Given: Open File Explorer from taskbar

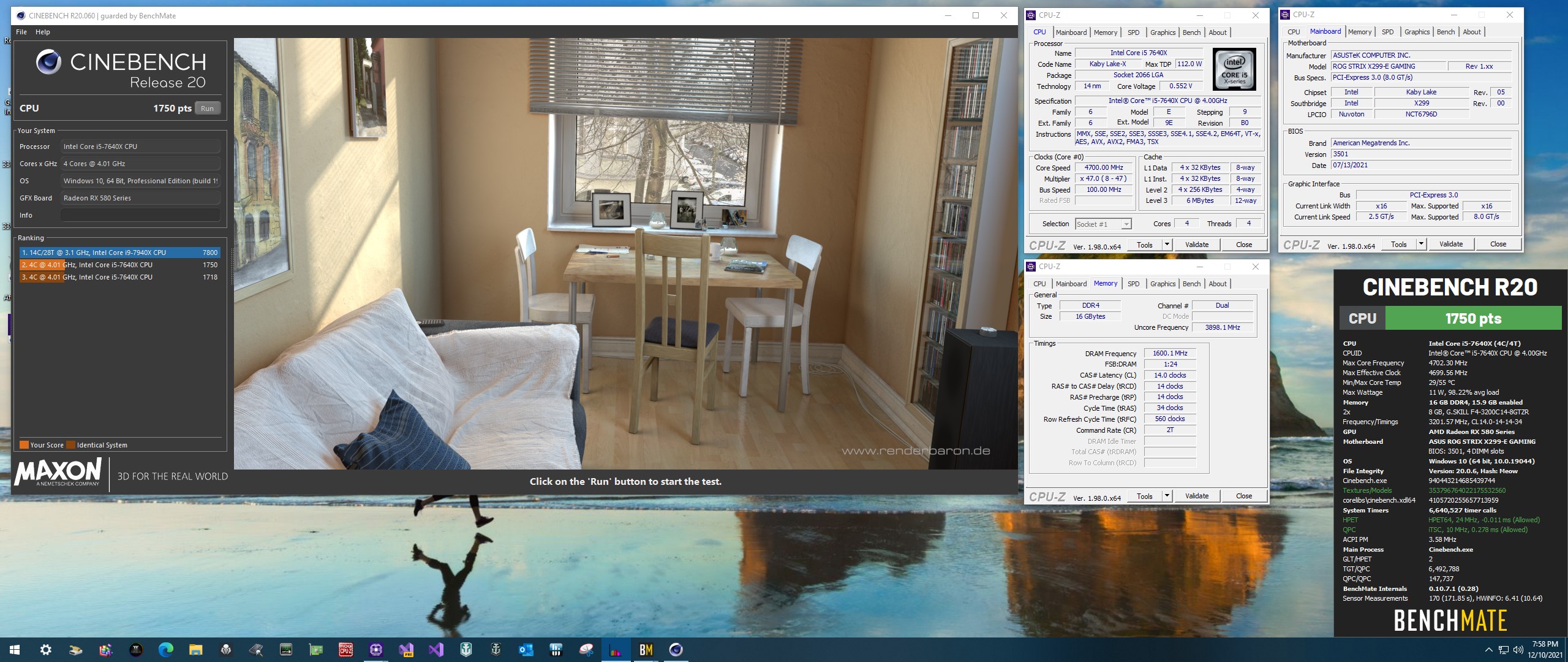Looking at the screenshot, I should (x=195, y=650).
